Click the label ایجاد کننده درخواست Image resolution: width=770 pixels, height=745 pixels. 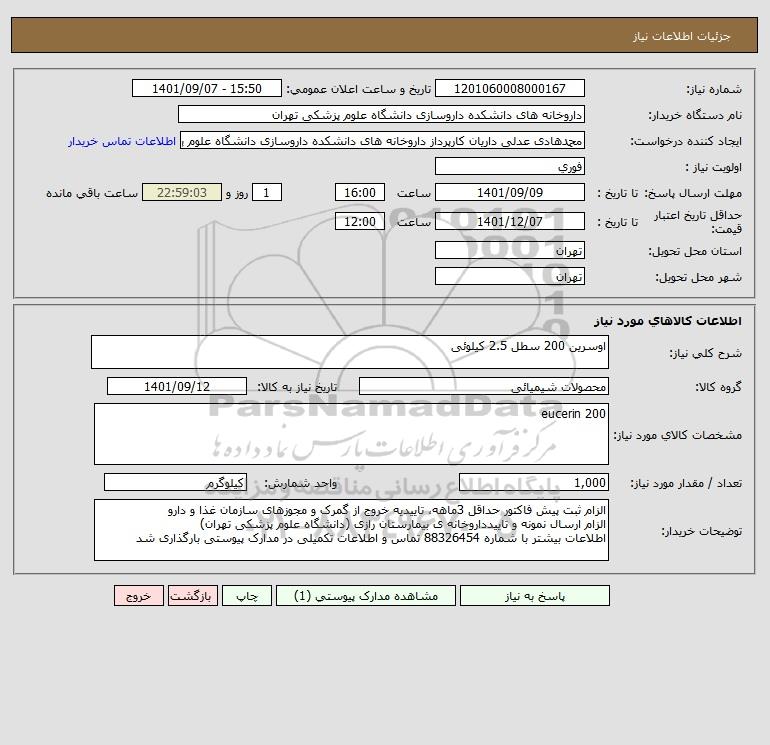point(686,141)
